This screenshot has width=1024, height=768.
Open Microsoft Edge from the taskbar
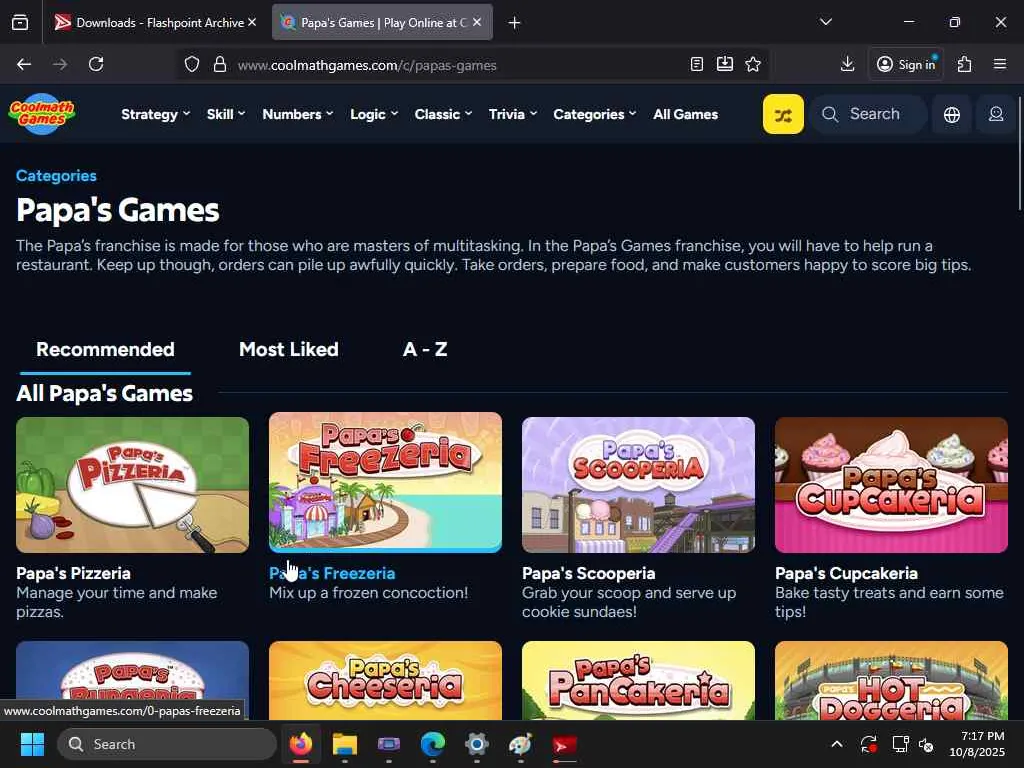tap(432, 744)
